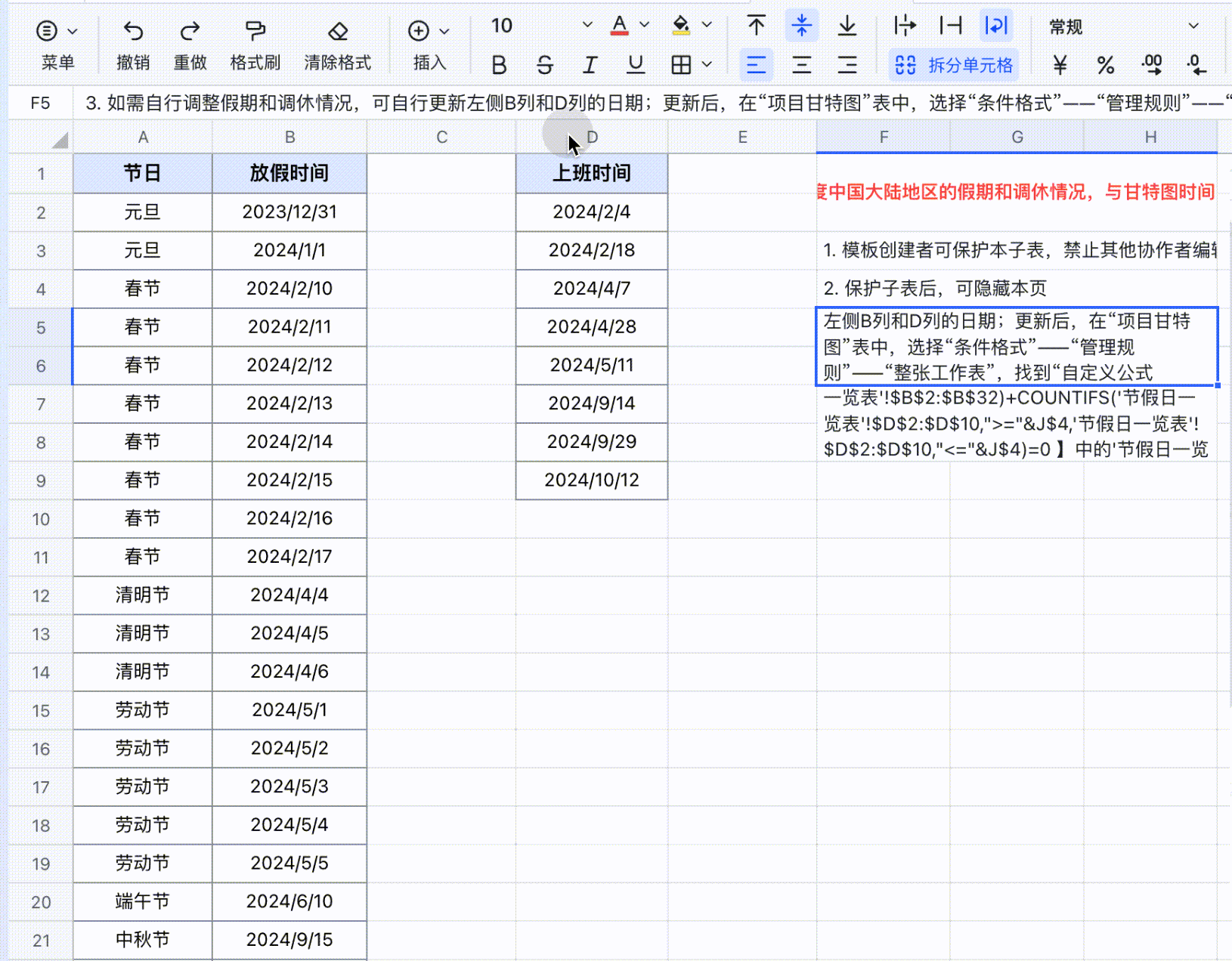Open the 菜单 menu icon
Image resolution: width=1232 pixels, height=961 pixels.
[46, 30]
